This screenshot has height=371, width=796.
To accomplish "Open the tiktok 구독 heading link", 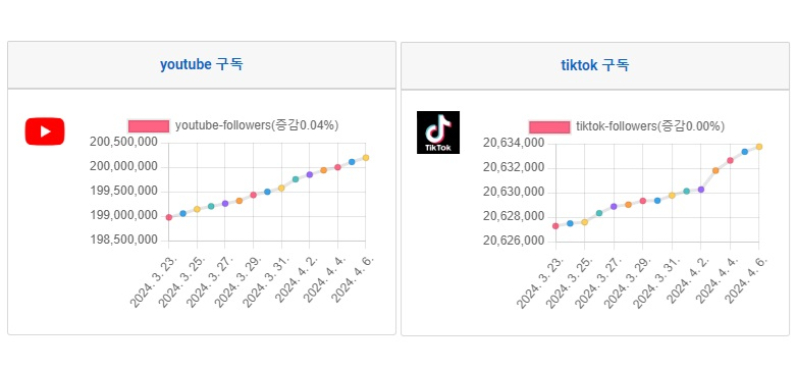I will click(595, 65).
